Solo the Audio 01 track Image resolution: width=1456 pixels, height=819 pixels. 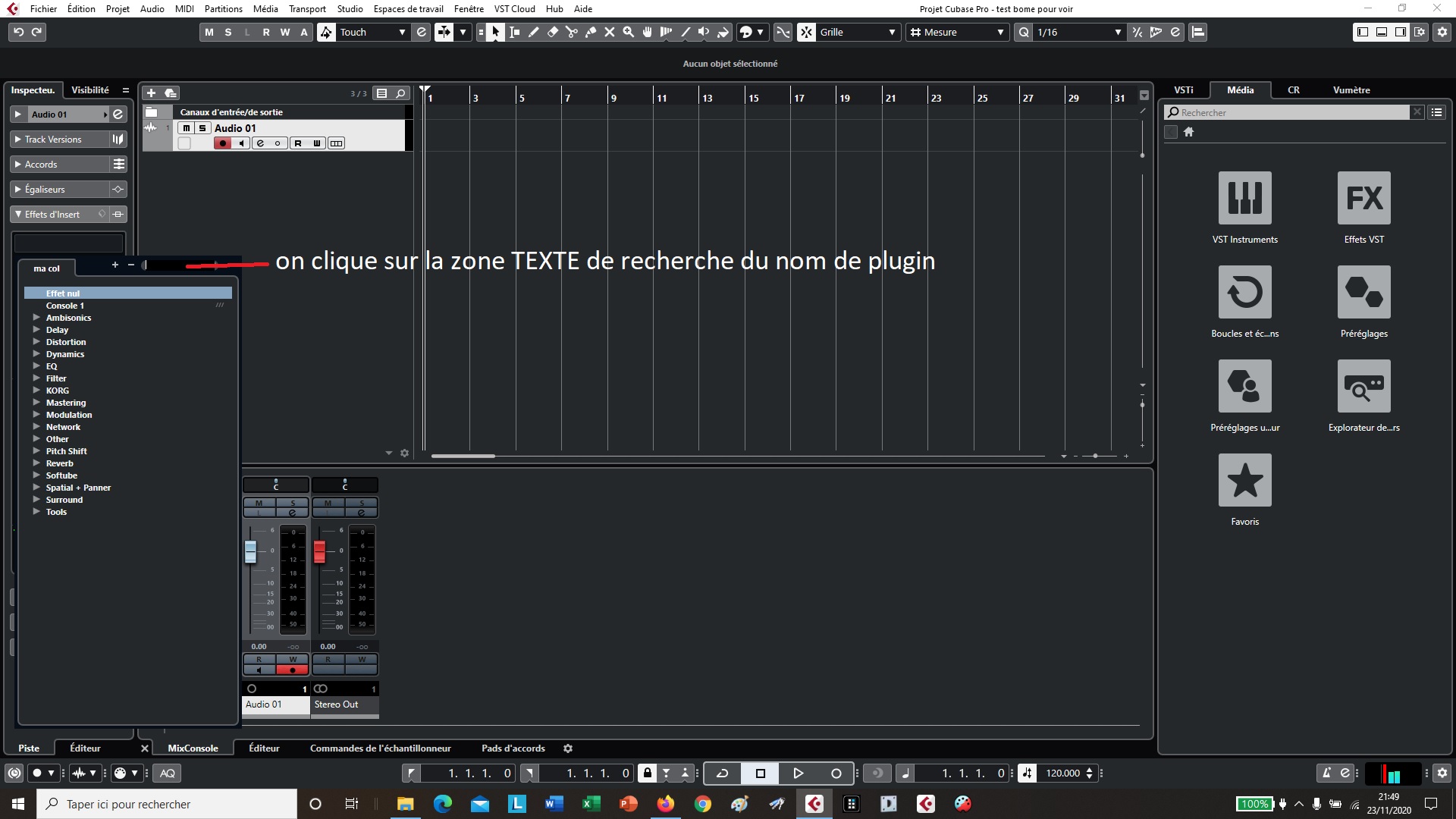click(x=202, y=128)
